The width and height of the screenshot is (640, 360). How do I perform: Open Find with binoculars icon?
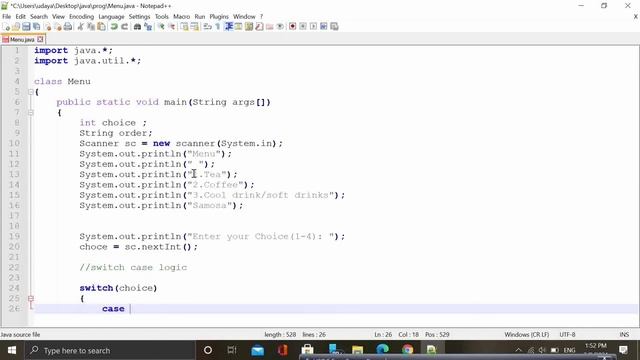click(x=137, y=27)
